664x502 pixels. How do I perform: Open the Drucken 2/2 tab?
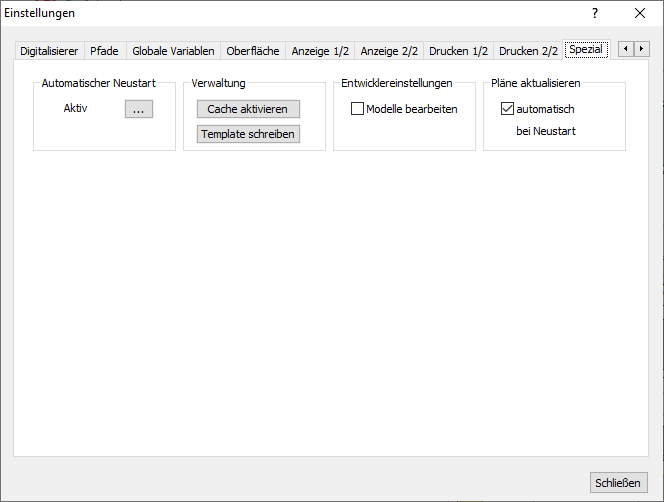528,51
